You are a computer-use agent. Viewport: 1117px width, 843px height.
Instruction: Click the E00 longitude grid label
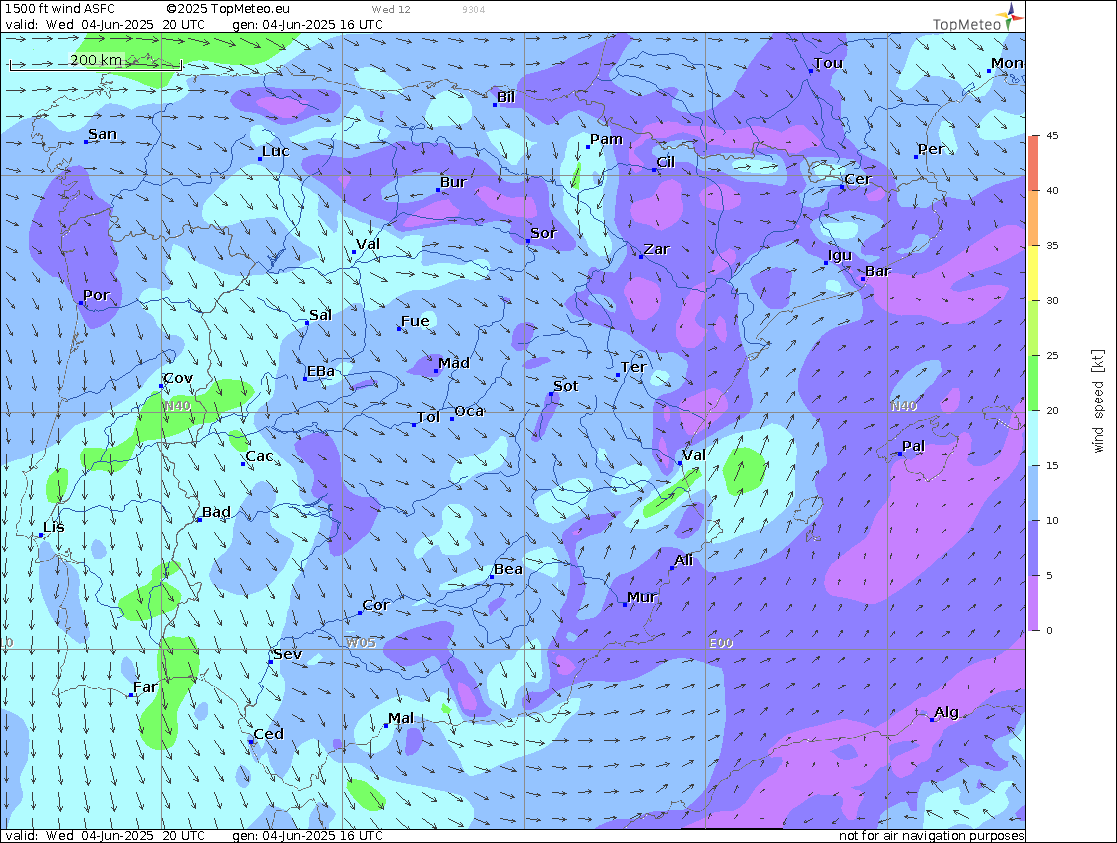(721, 643)
